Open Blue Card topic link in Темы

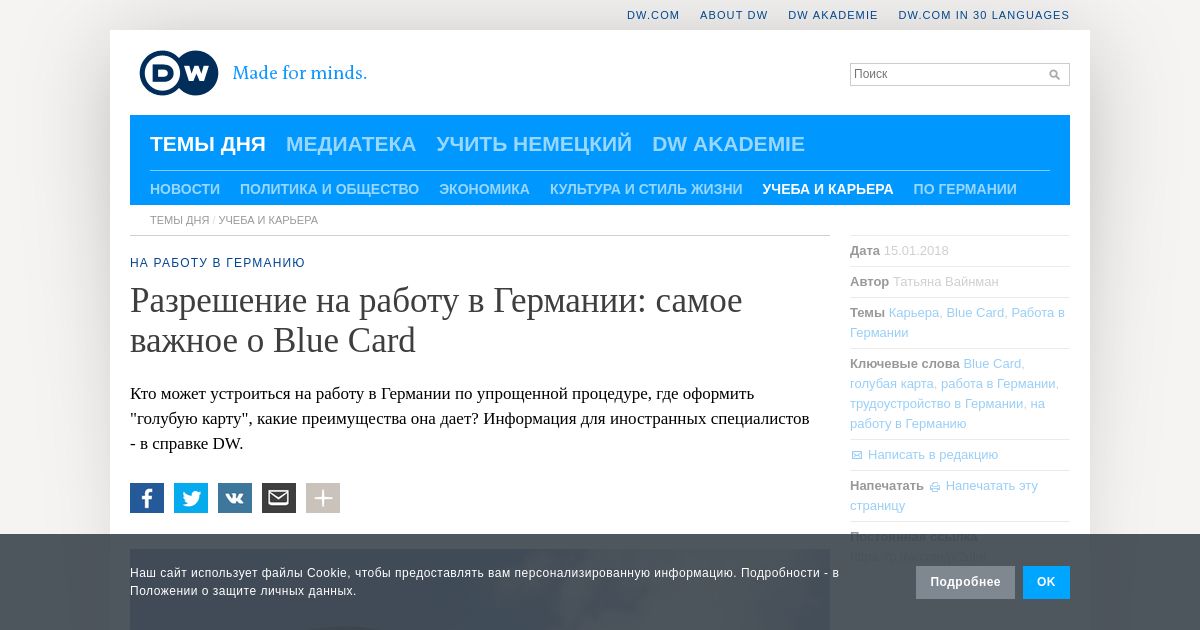[975, 313]
